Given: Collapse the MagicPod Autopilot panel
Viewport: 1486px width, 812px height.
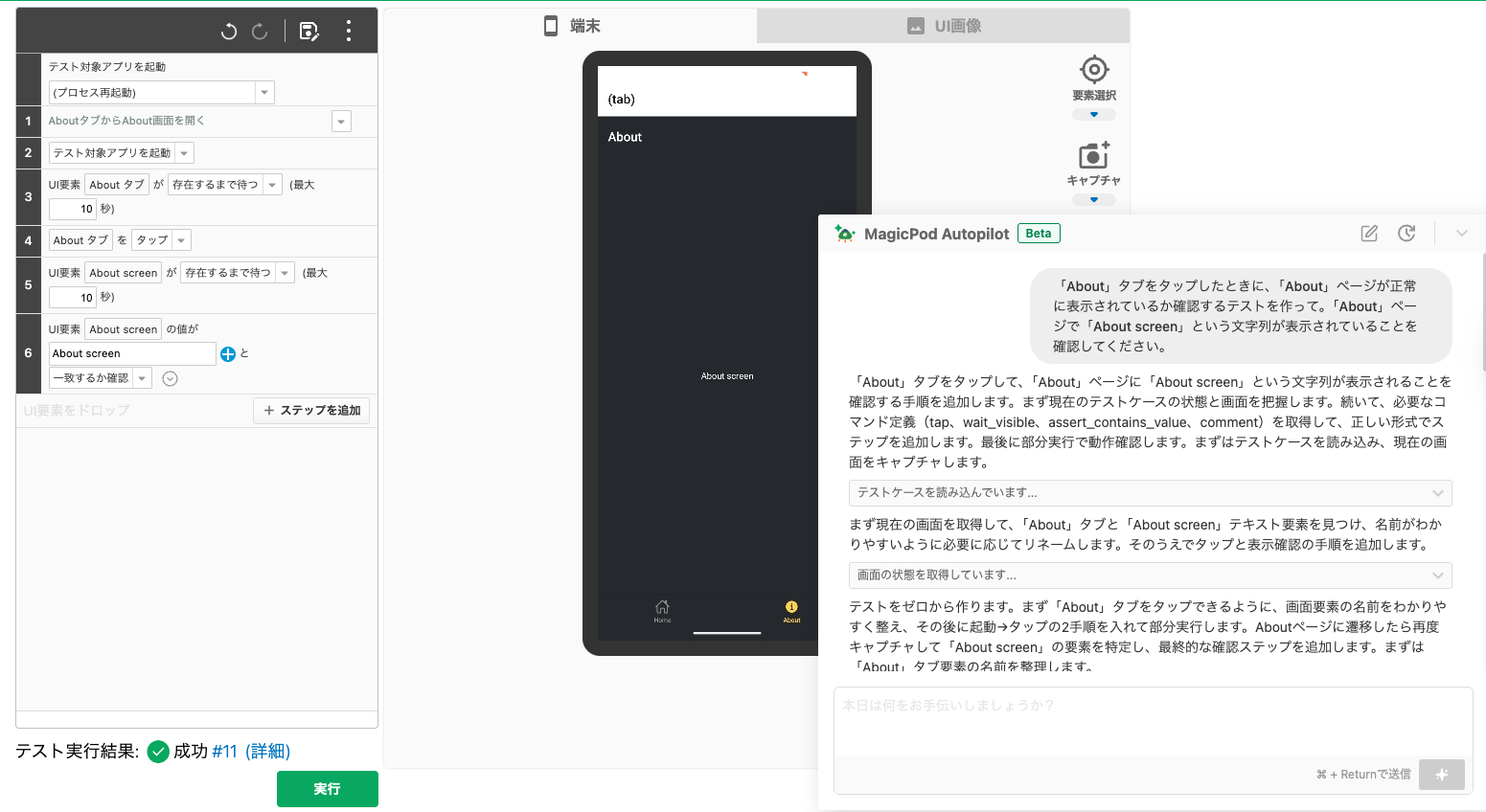Looking at the screenshot, I should click(x=1461, y=234).
